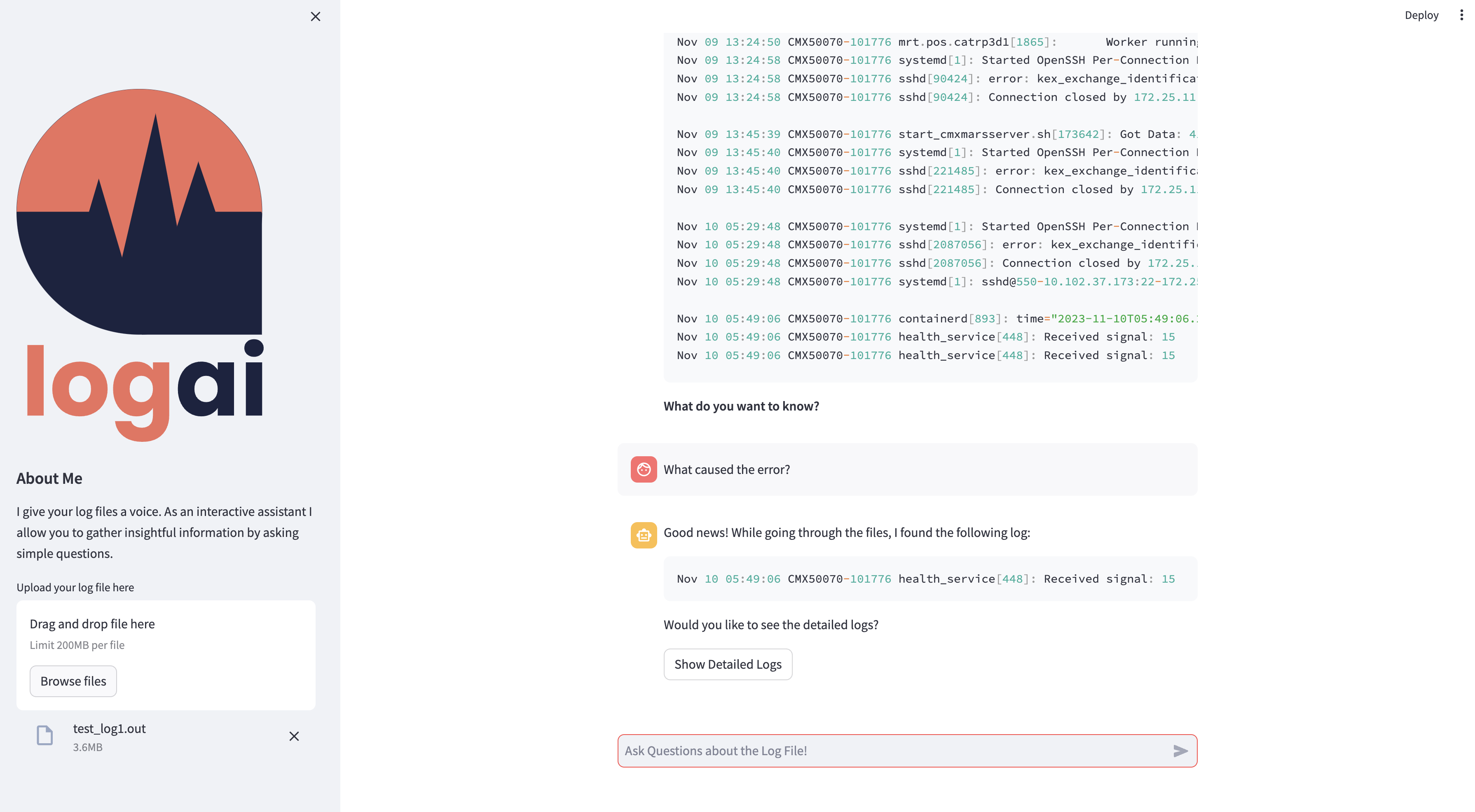Image resolution: width=1475 pixels, height=812 pixels.
Task: Collapse the sidebar with the X icon
Action: [x=316, y=16]
